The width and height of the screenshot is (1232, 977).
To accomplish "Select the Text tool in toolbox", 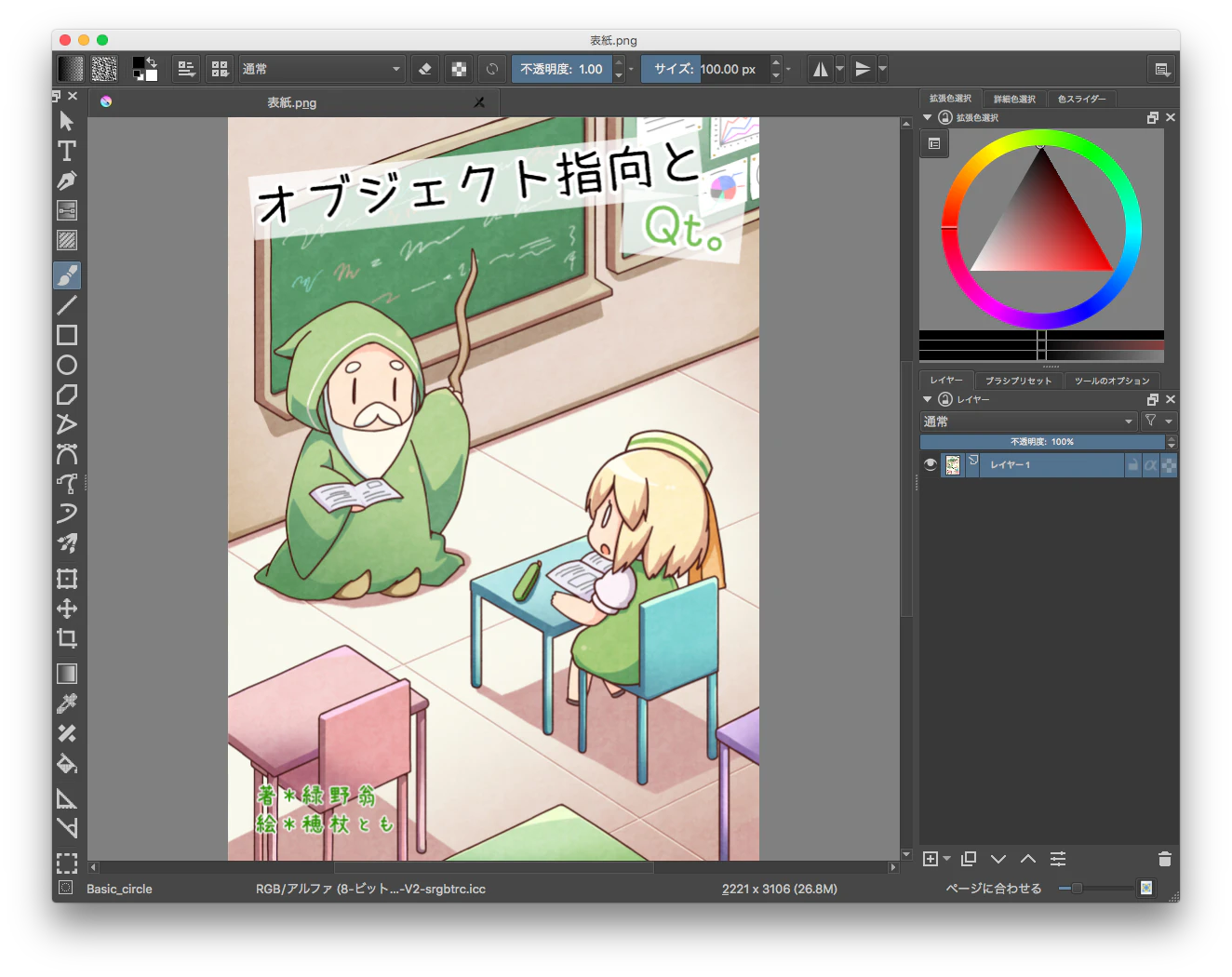I will point(67,151).
